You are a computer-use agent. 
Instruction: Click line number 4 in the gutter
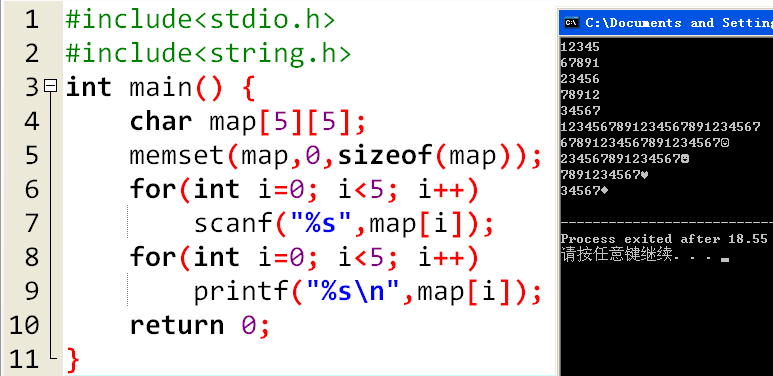click(32, 121)
